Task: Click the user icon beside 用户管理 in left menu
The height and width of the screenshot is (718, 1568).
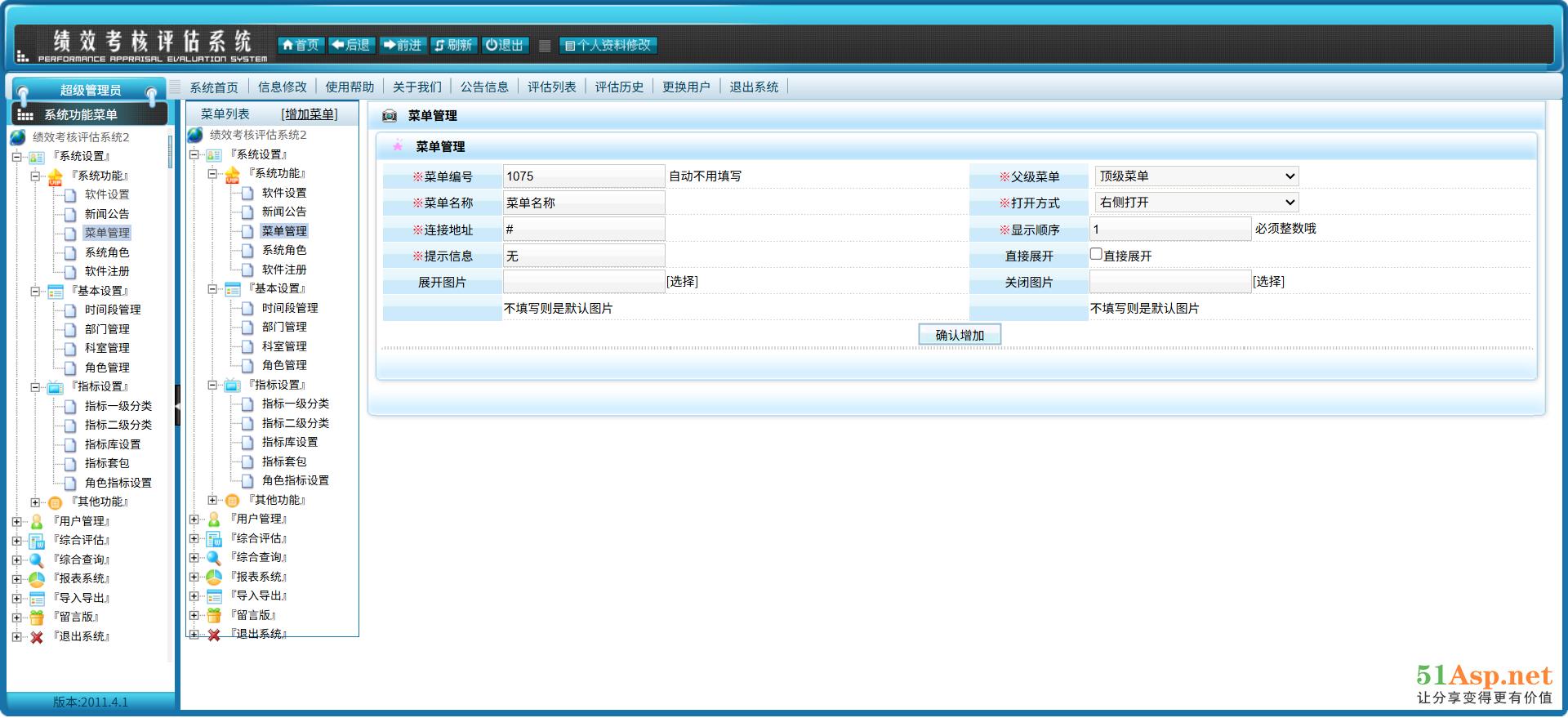Action: (x=37, y=521)
